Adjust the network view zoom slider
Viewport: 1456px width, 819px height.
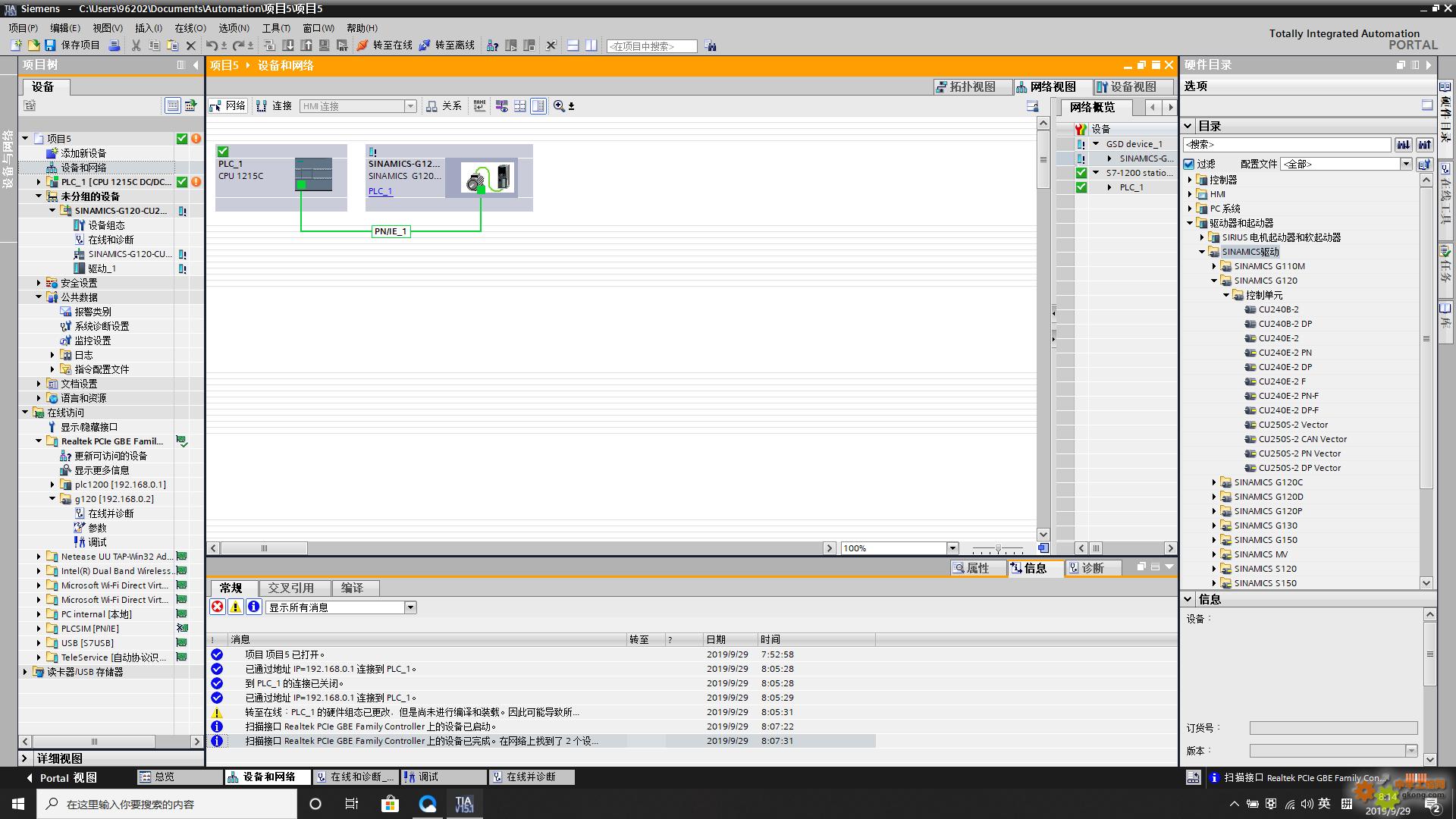(998, 548)
